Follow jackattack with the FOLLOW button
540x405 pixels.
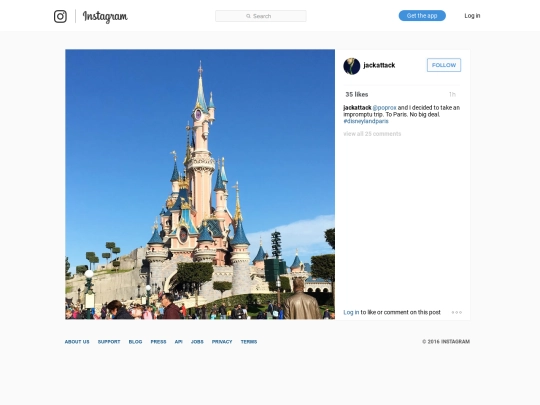444,65
